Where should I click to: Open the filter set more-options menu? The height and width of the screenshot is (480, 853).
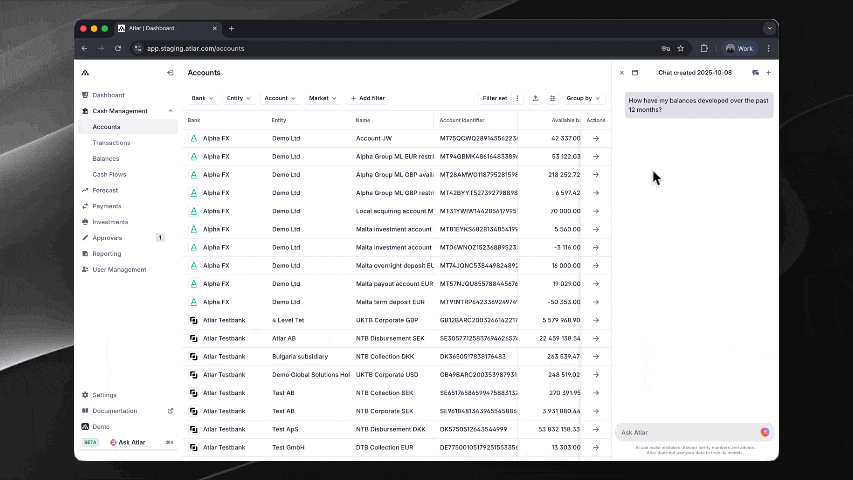point(517,98)
